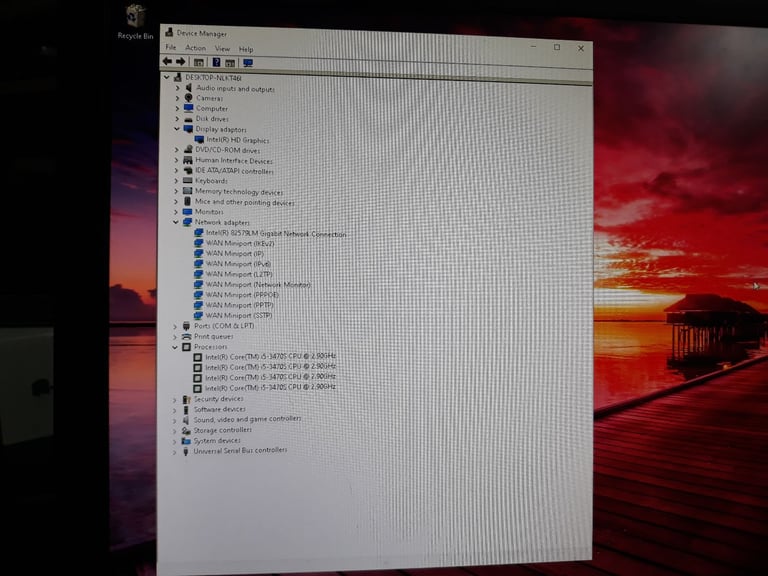This screenshot has height=576, width=768.
Task: Open the Action menu
Action: (195, 48)
